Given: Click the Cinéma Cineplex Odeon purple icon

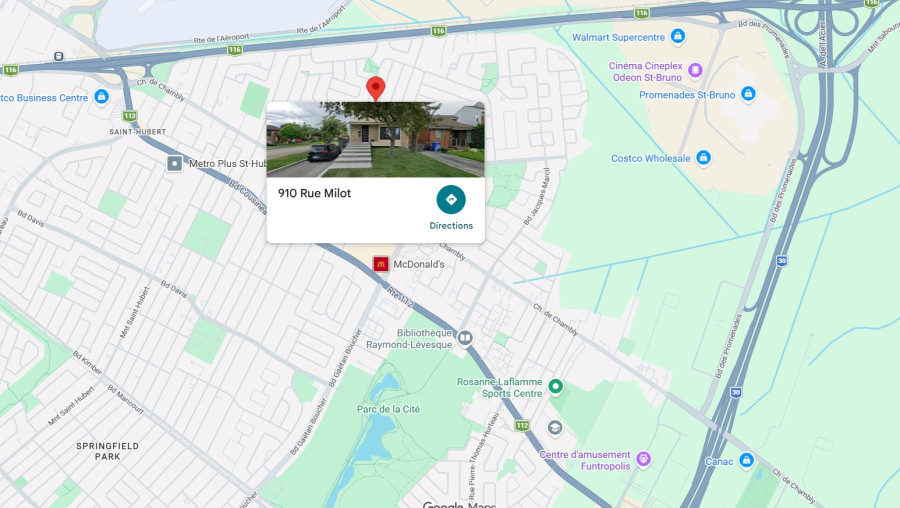Looking at the screenshot, I should point(695,71).
